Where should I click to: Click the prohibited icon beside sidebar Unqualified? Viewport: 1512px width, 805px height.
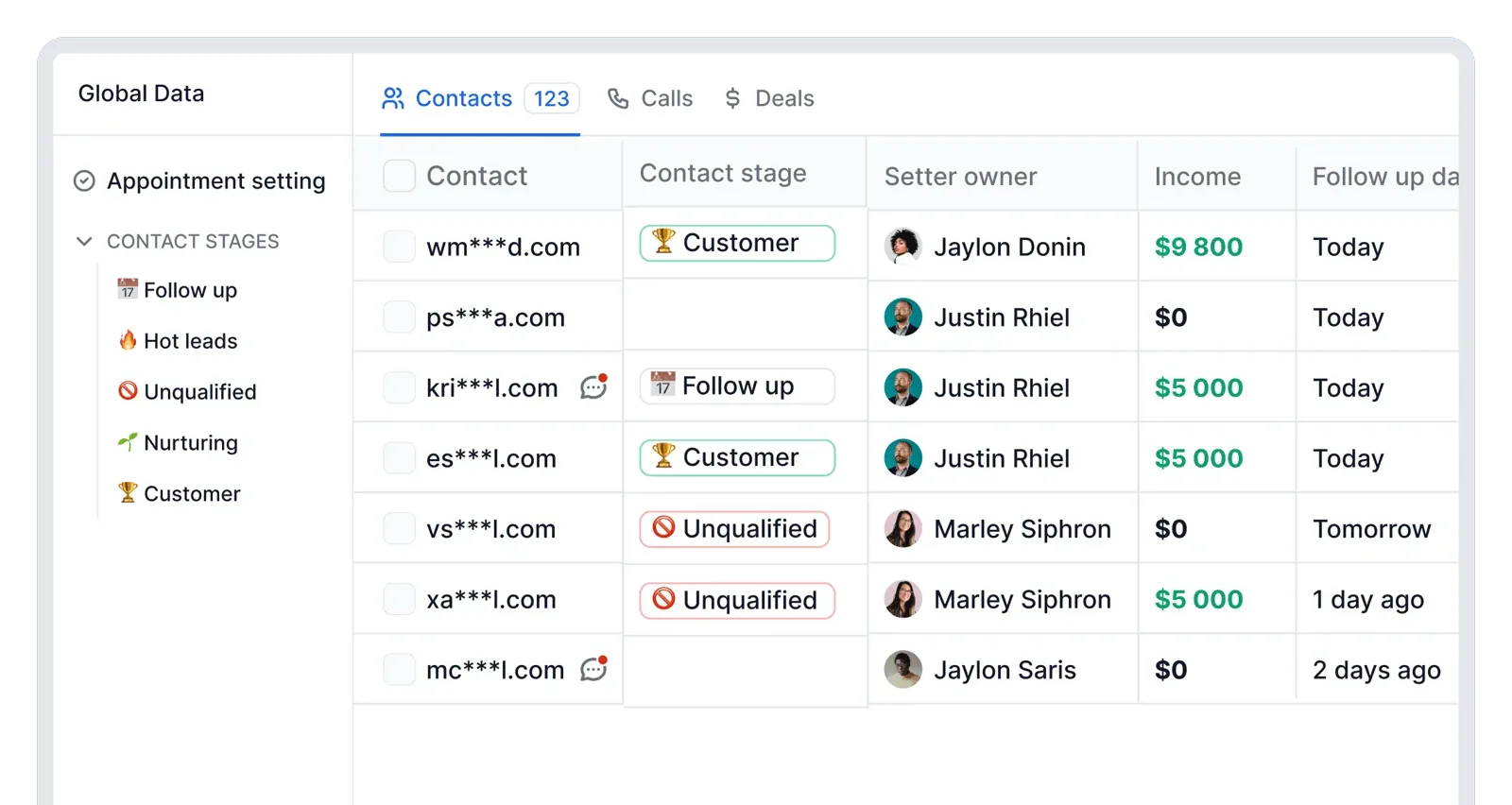pos(128,390)
